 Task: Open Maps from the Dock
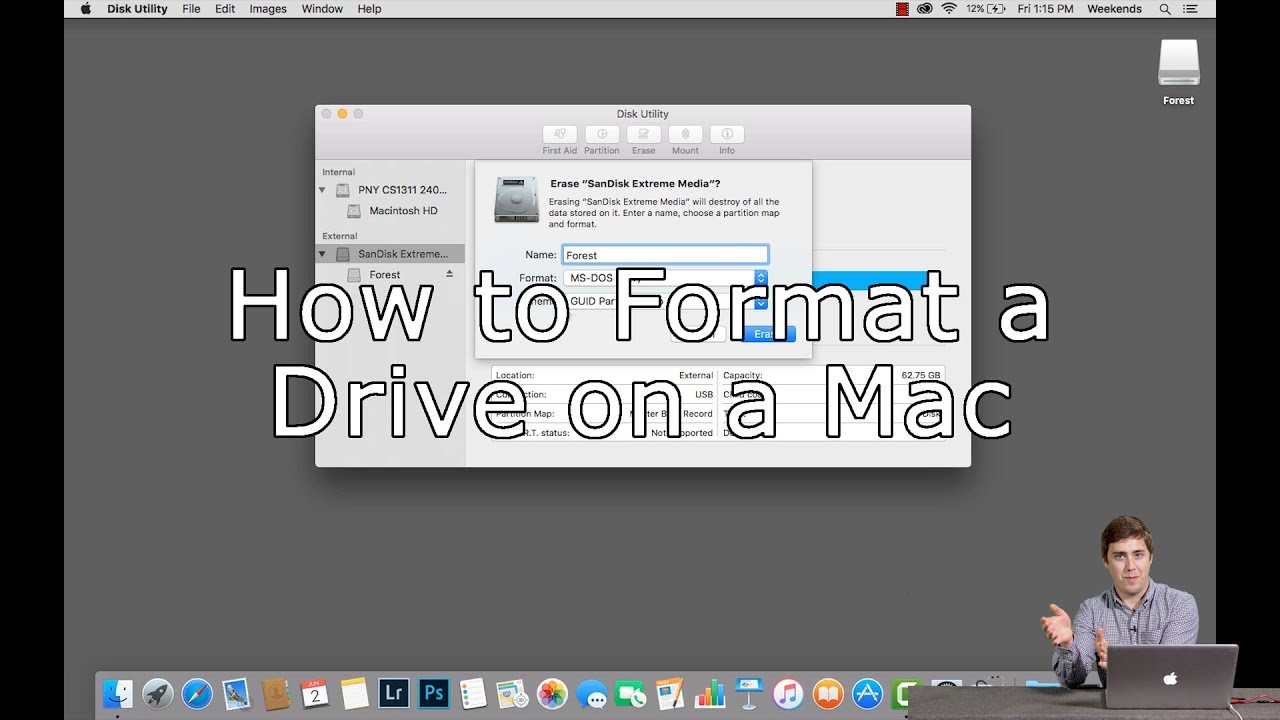[513, 694]
